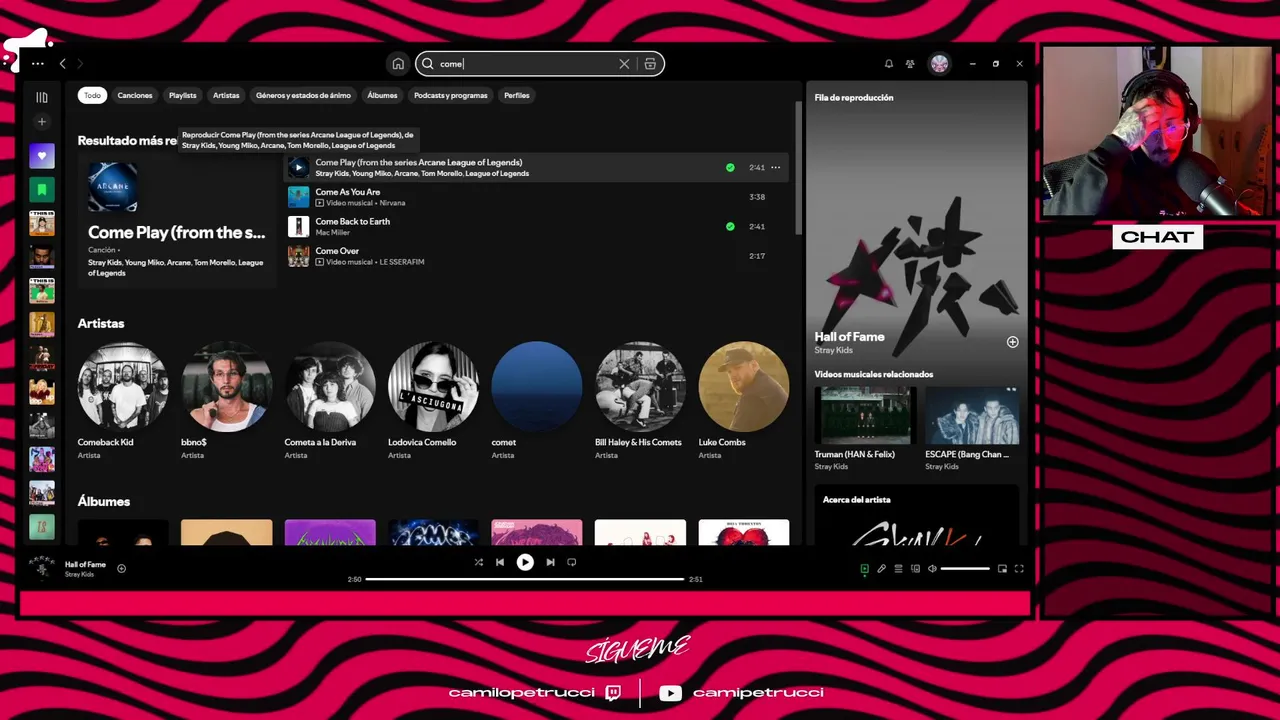This screenshot has width=1280, height=720.
Task: Open the Queue icon
Action: (898, 569)
